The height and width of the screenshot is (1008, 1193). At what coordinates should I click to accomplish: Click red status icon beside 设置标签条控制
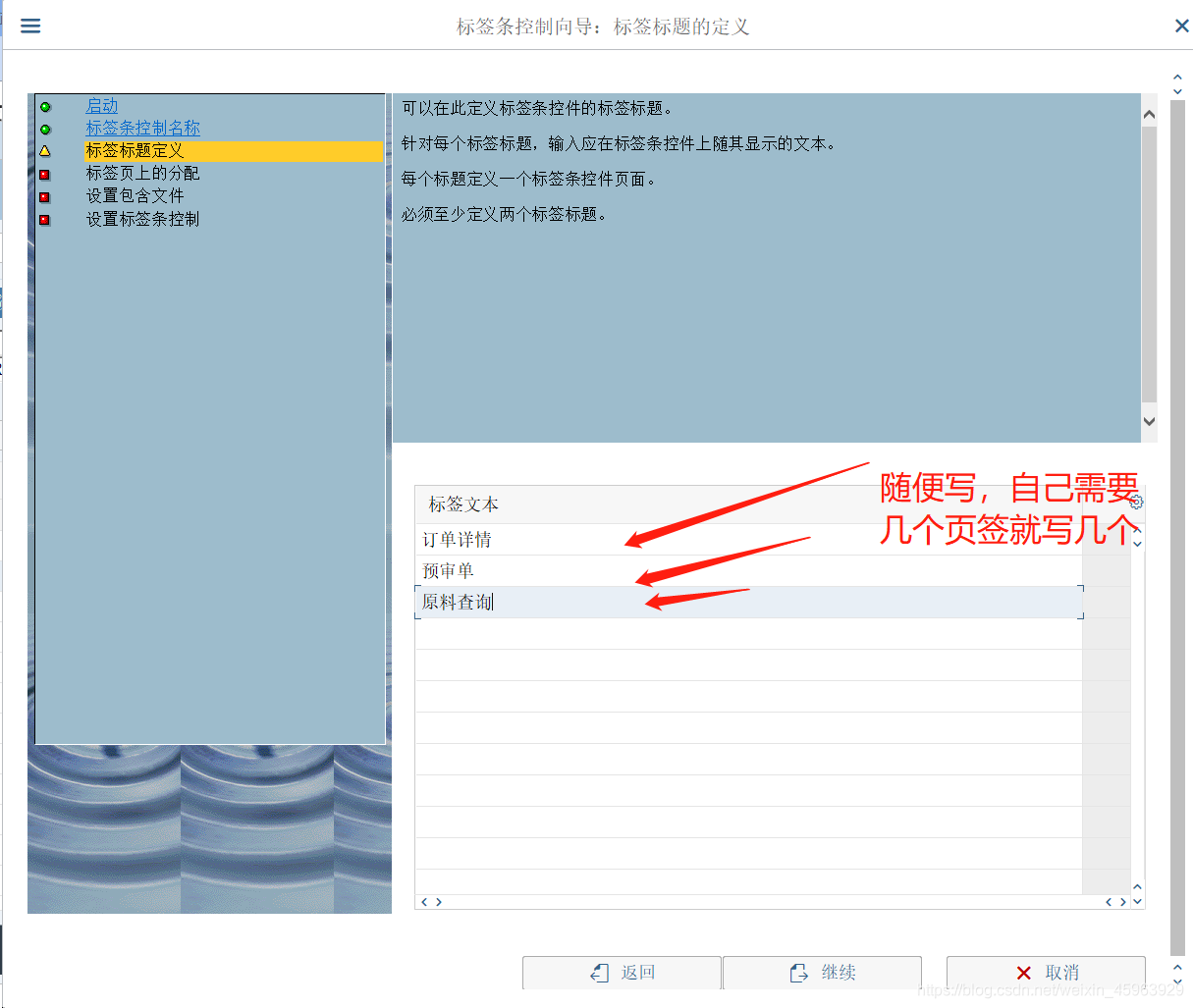(44, 220)
